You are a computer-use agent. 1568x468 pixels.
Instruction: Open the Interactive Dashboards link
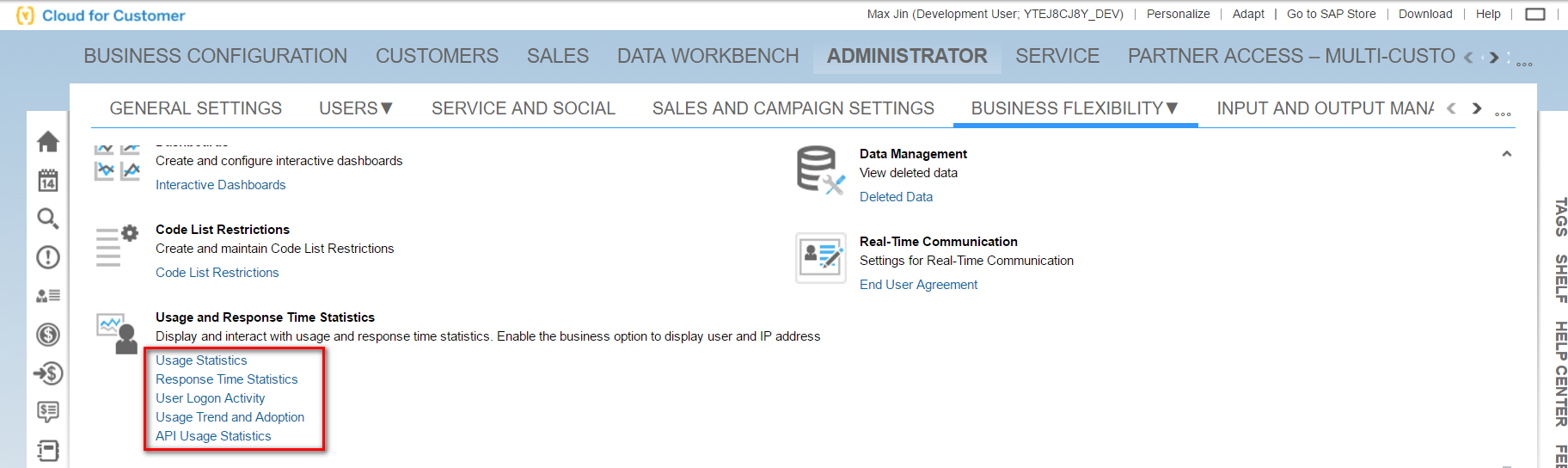221,185
